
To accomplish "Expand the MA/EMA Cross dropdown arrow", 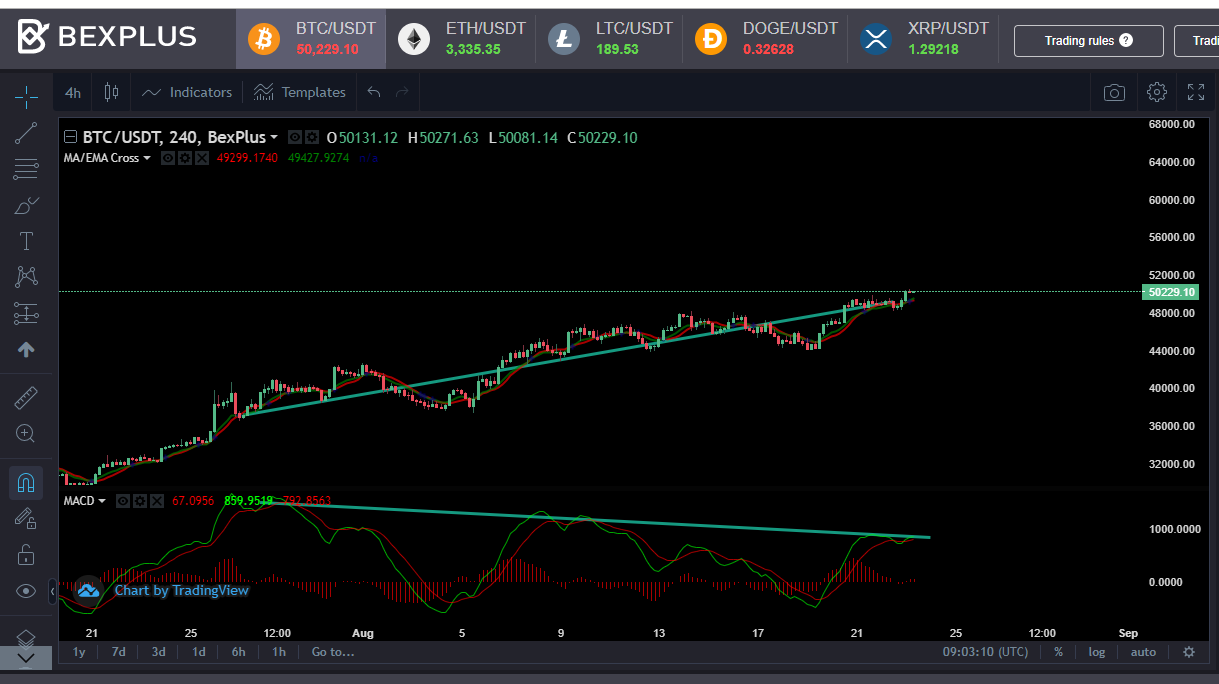I will (147, 158).
